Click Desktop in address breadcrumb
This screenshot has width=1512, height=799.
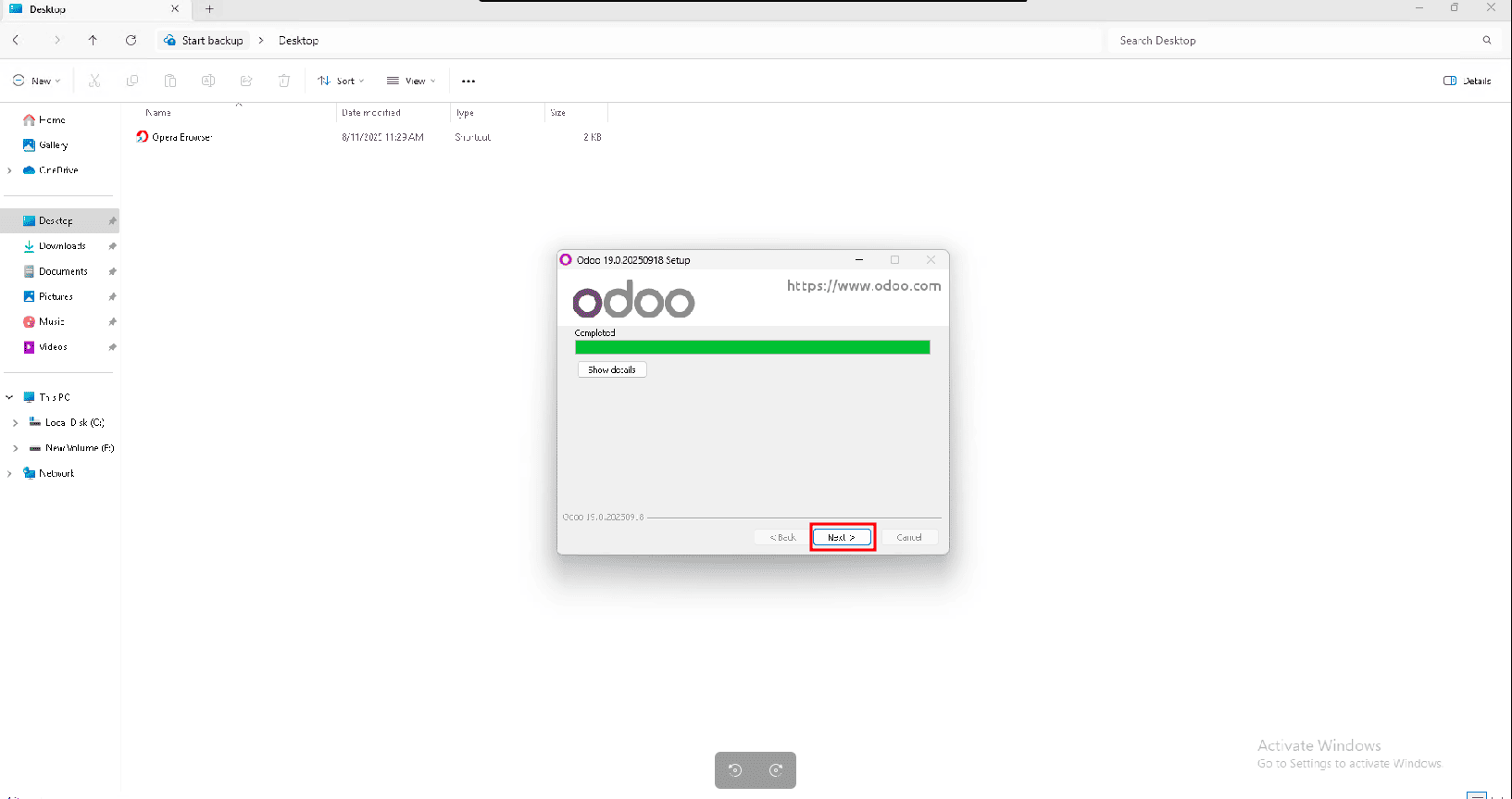(298, 41)
